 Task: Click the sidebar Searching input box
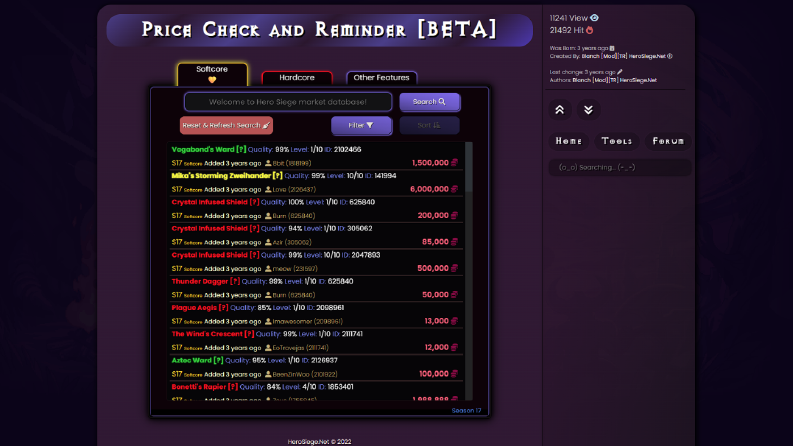click(x=620, y=167)
